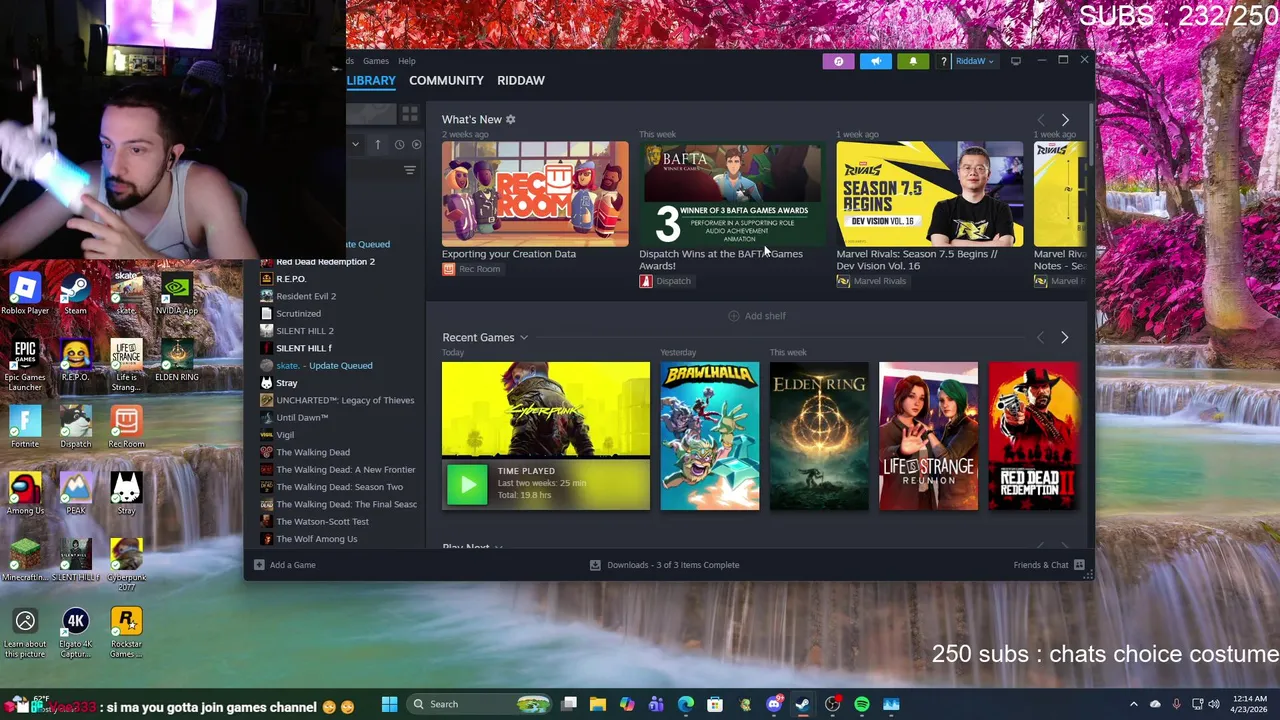The width and height of the screenshot is (1280, 720).
Task: Open the Help menu
Action: tap(407, 61)
